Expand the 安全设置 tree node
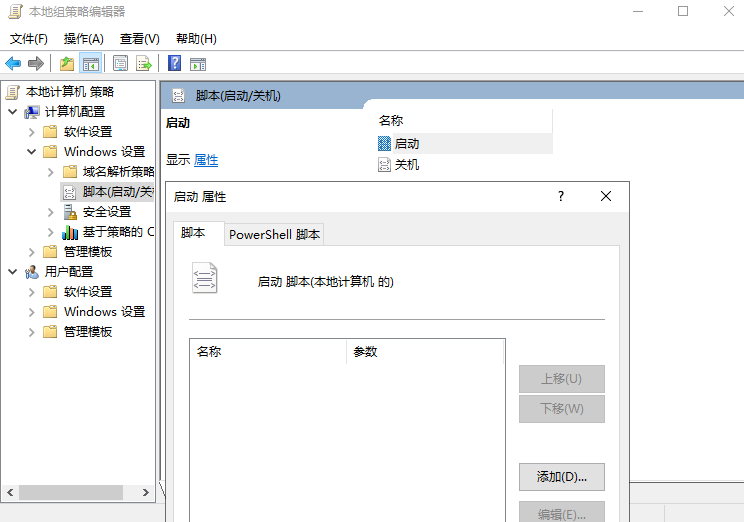The image size is (744, 522). [x=50, y=212]
